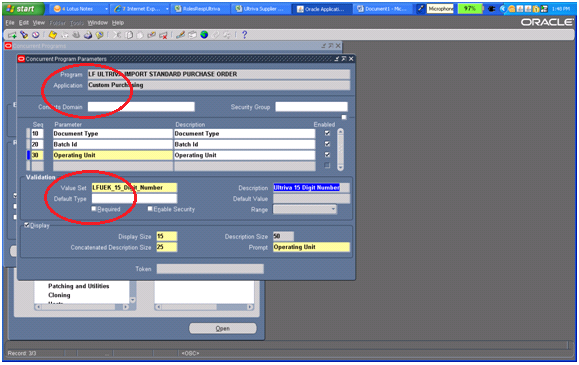Image resolution: width=579 pixels, height=365 pixels.
Task: Click the Translations globe icon
Action: 204,35
